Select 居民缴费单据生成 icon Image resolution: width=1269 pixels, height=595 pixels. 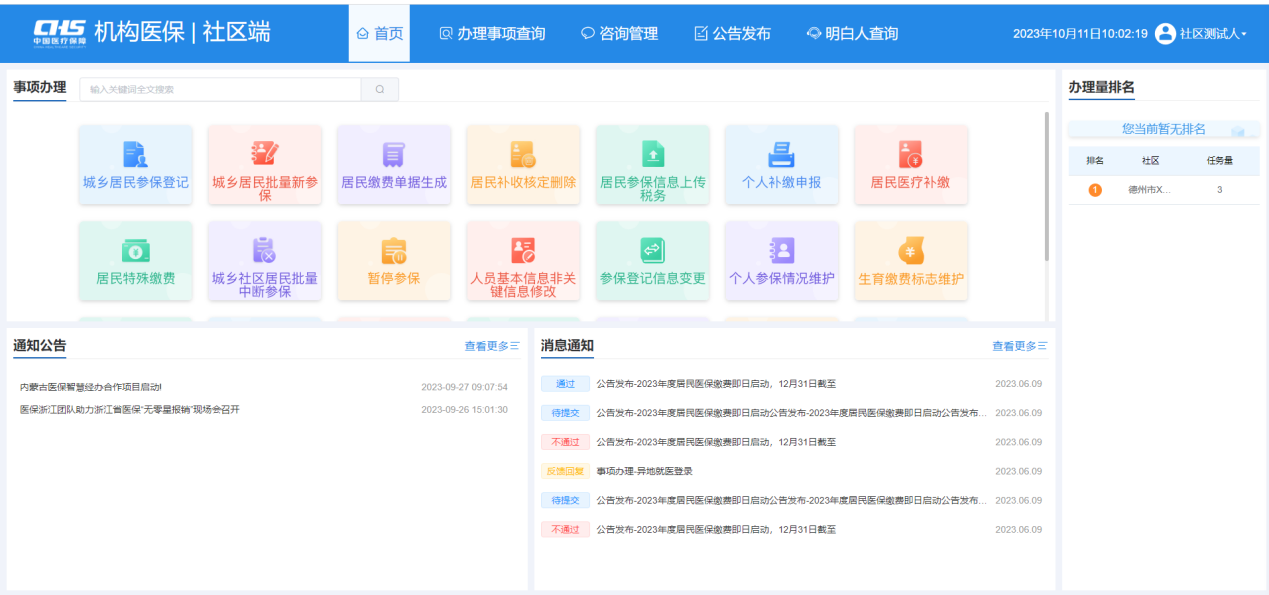pyautogui.click(x=394, y=154)
